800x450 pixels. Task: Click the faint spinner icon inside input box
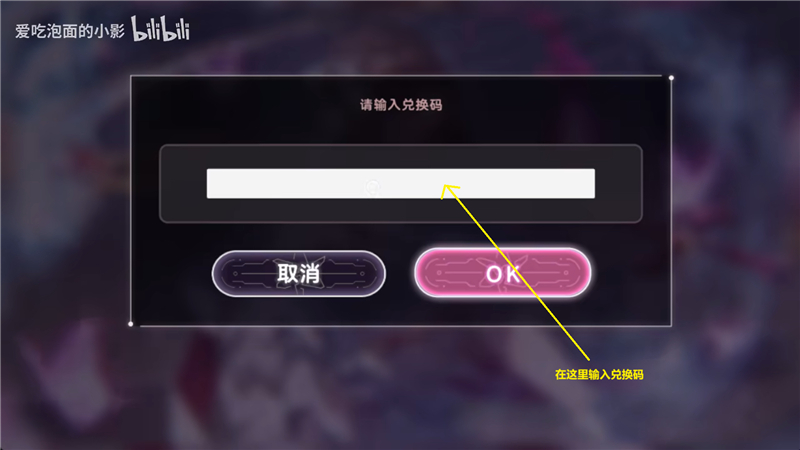pos(372,187)
